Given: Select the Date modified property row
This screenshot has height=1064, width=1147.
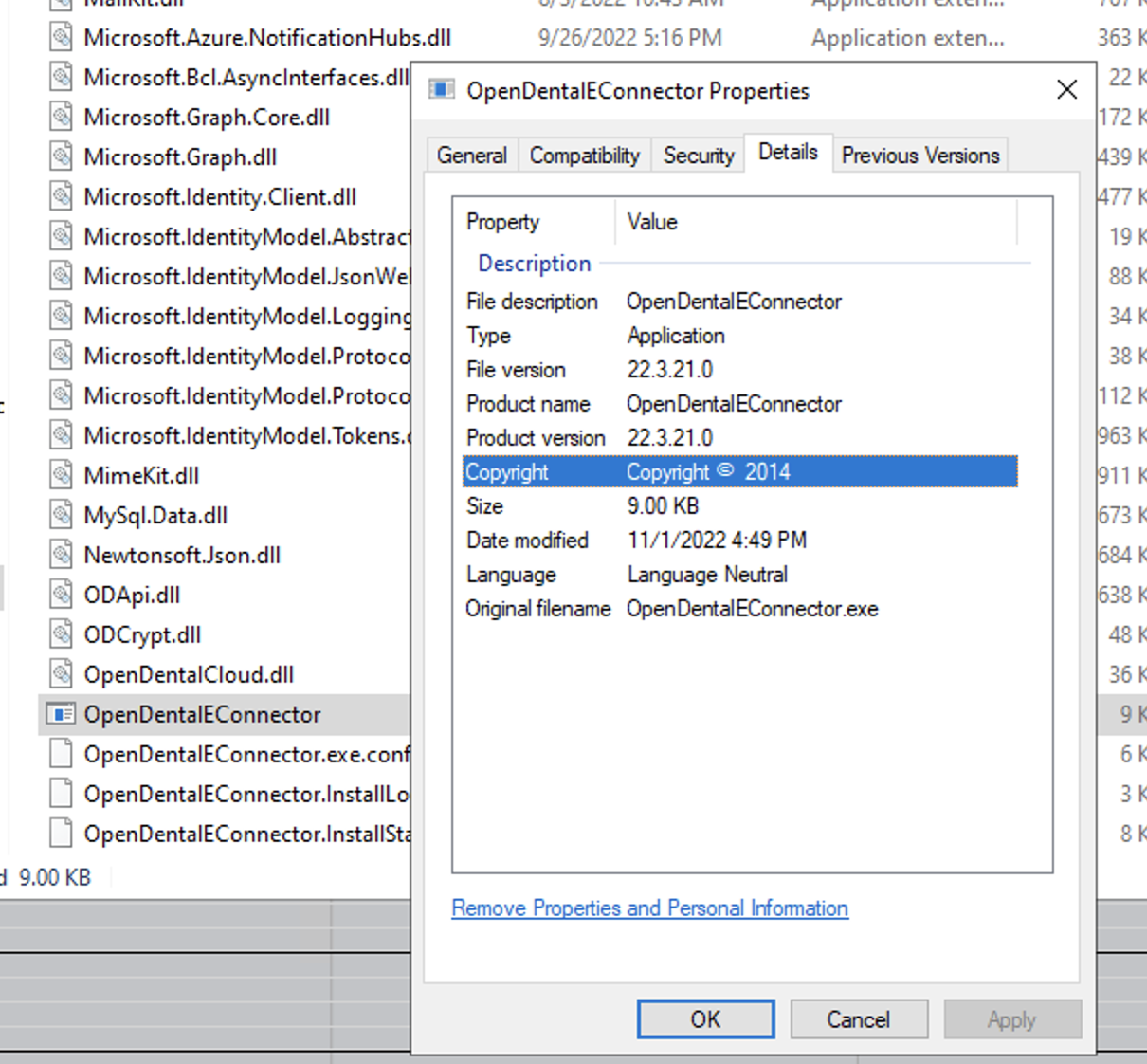Looking at the screenshot, I should click(739, 541).
